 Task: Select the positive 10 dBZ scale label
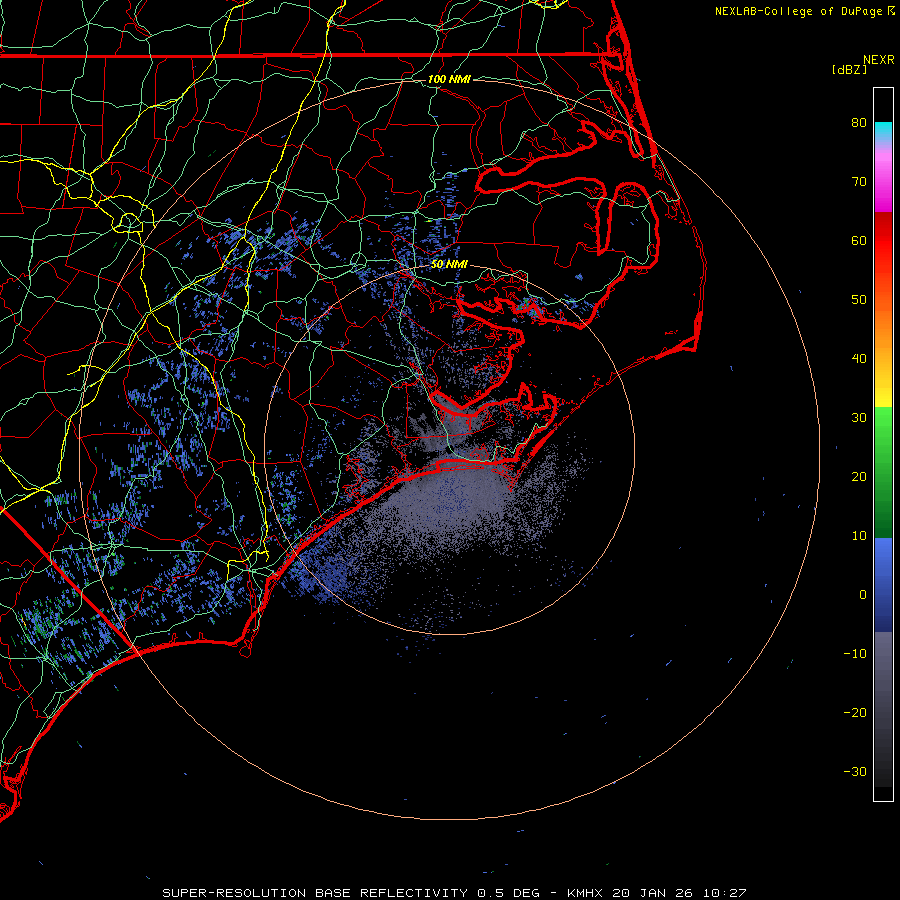pos(859,536)
